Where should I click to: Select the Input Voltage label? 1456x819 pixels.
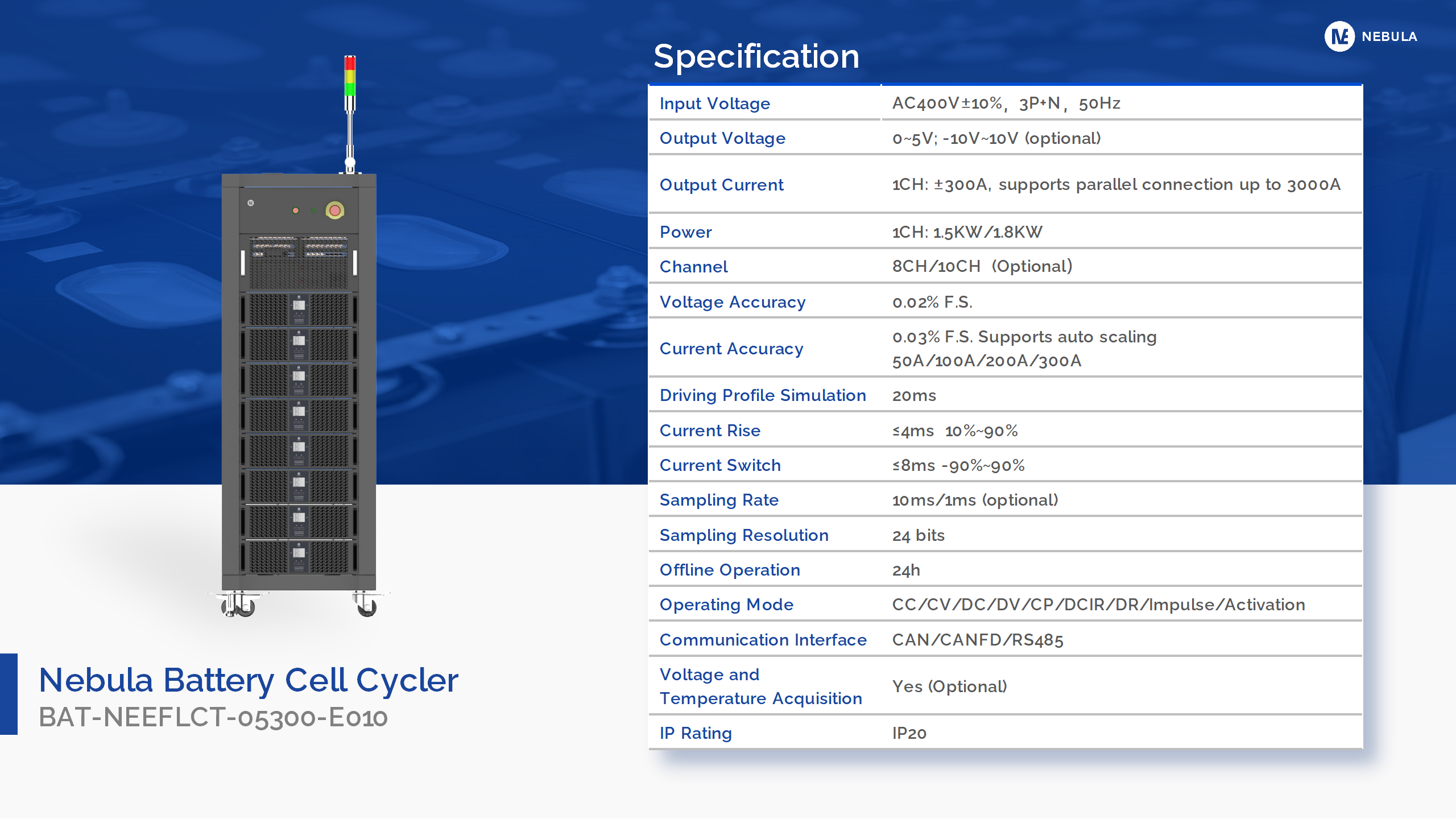[x=715, y=104]
